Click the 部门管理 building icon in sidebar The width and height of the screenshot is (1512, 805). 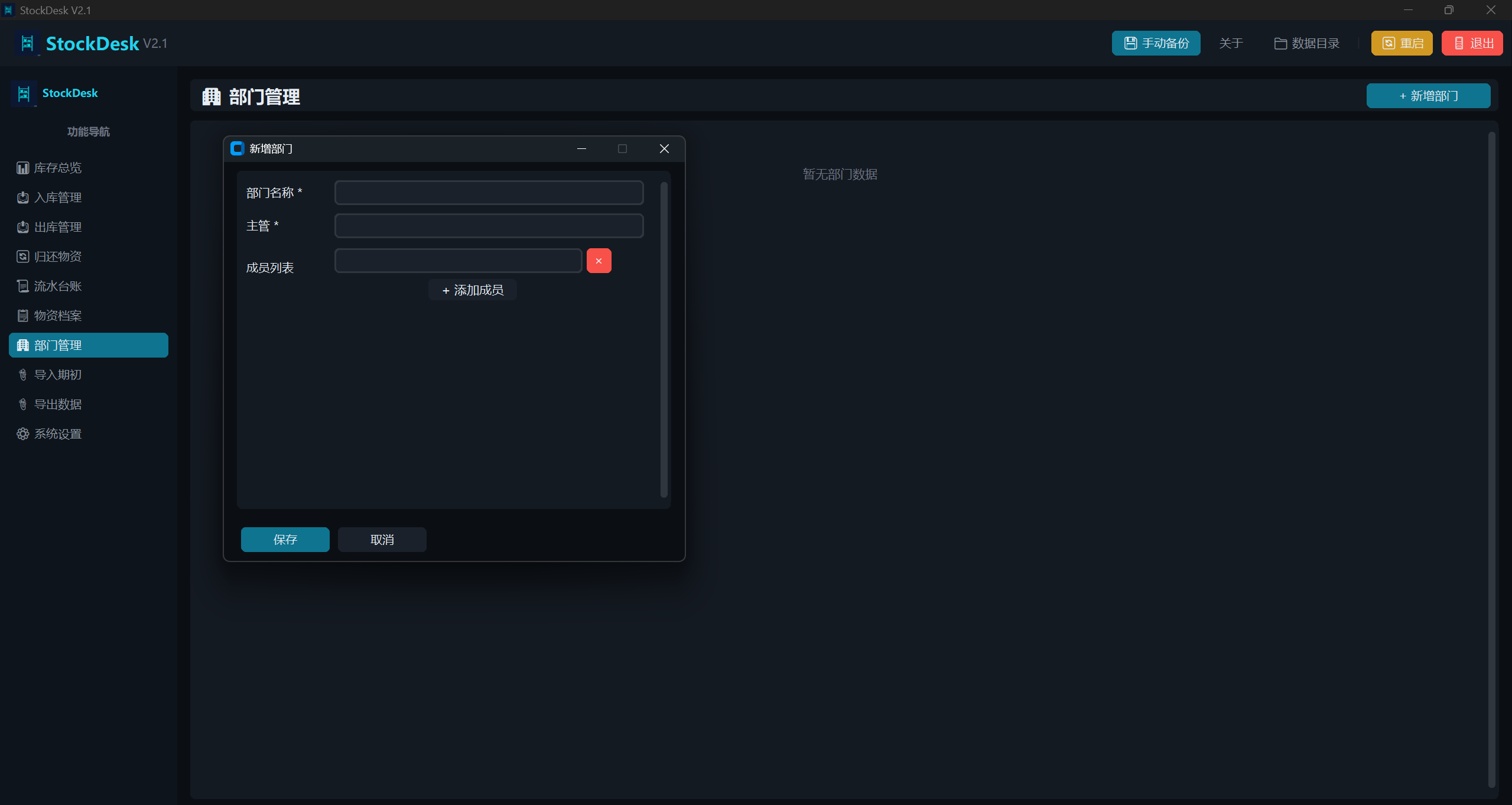[22, 345]
